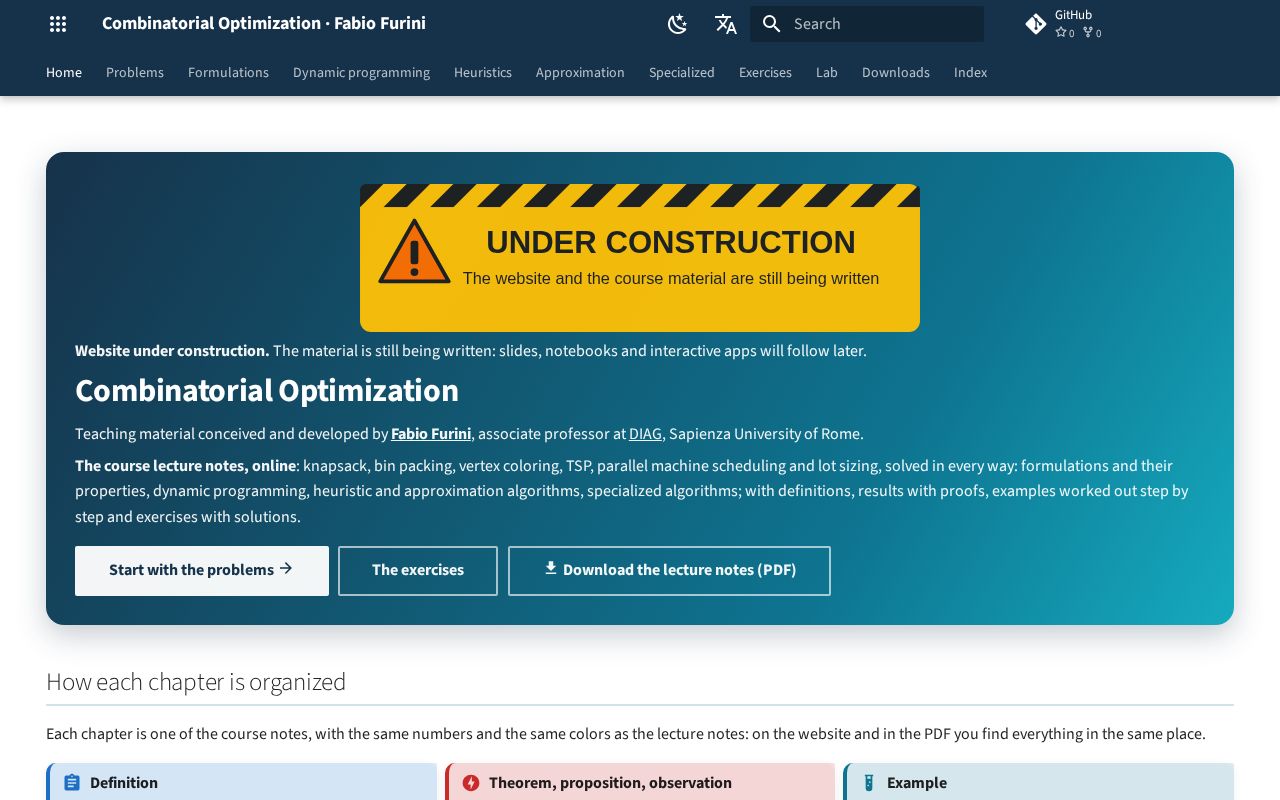Open the grid apps menu icon
This screenshot has width=1280, height=800.
tap(58, 24)
